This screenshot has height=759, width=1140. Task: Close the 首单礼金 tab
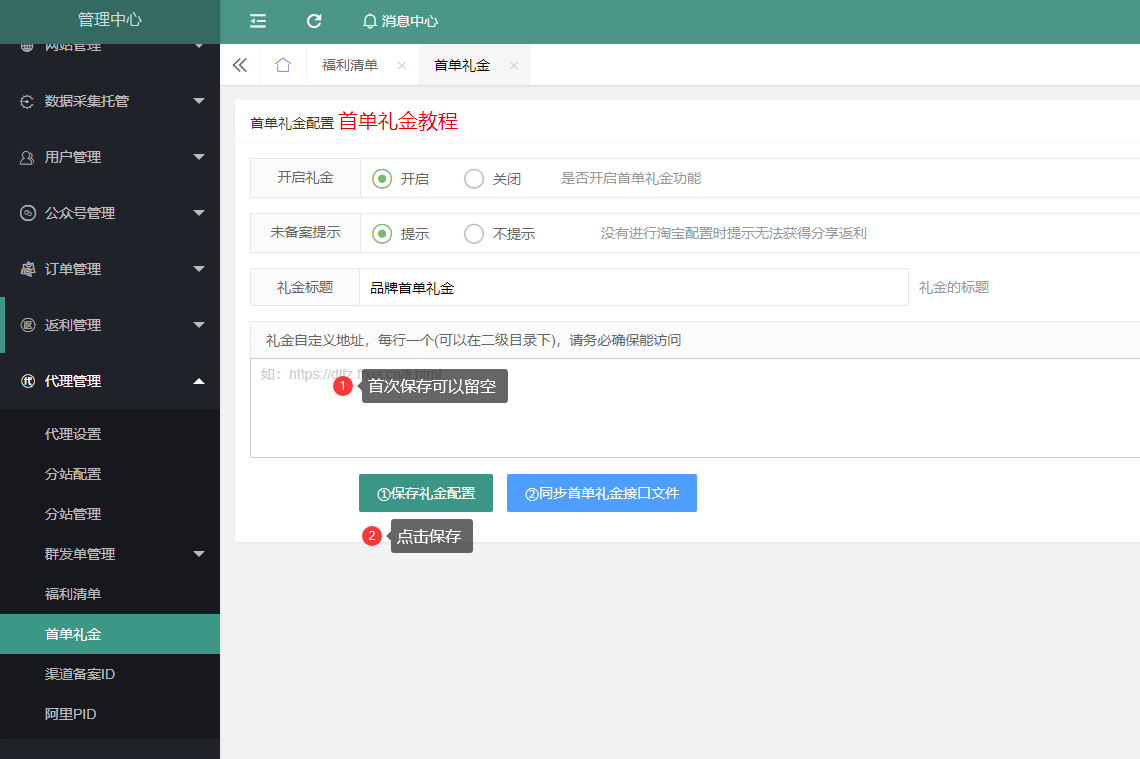pos(514,65)
